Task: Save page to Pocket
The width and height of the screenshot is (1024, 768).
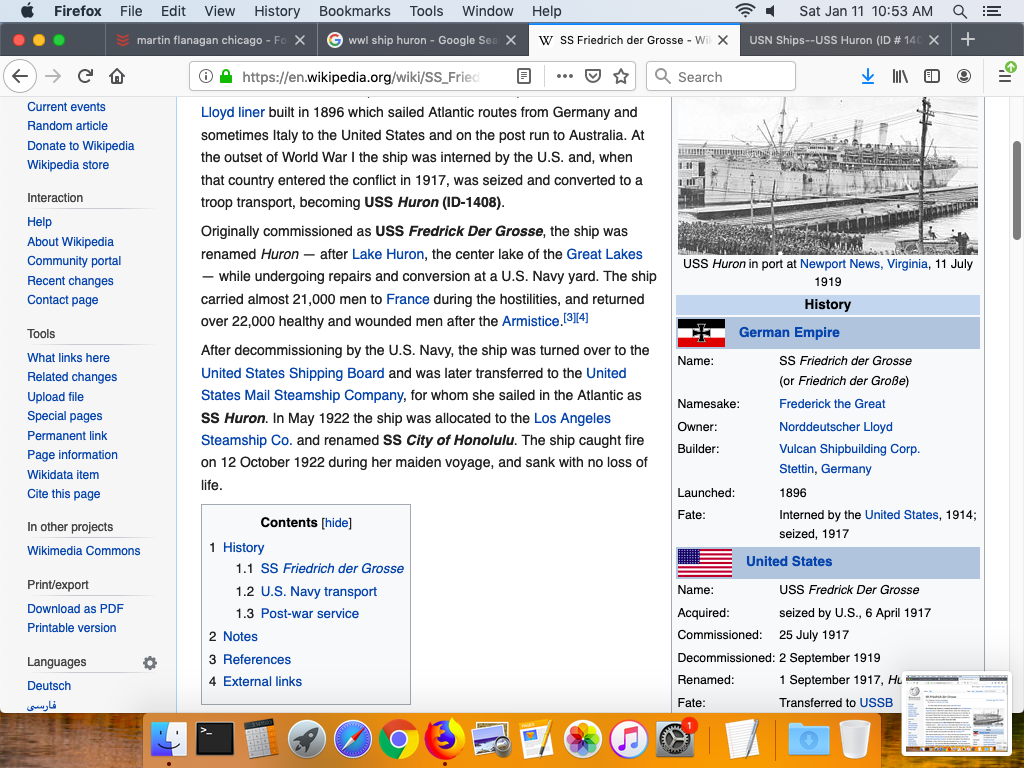Action: (593, 76)
